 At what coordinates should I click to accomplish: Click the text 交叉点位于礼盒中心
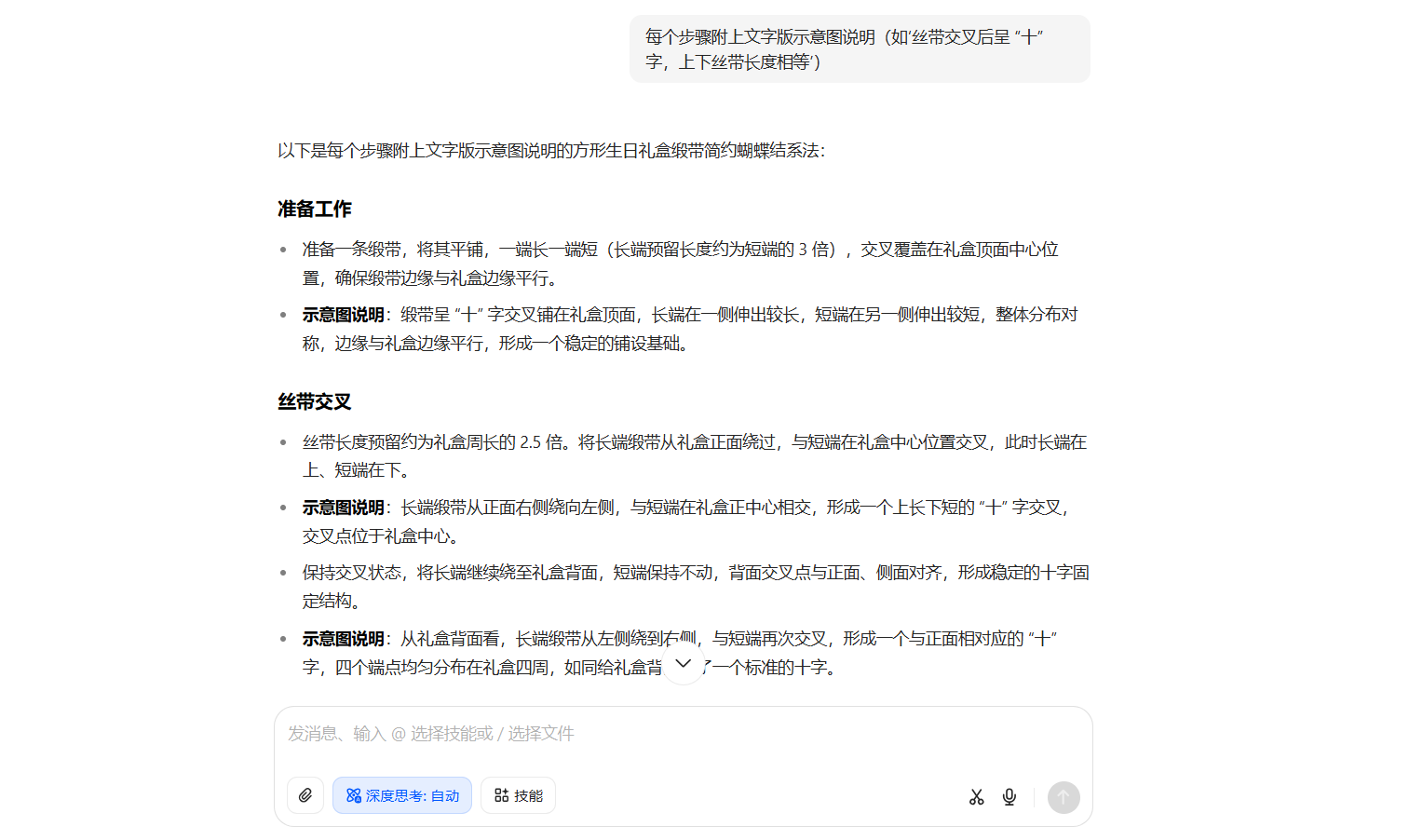pyautogui.click(x=380, y=536)
